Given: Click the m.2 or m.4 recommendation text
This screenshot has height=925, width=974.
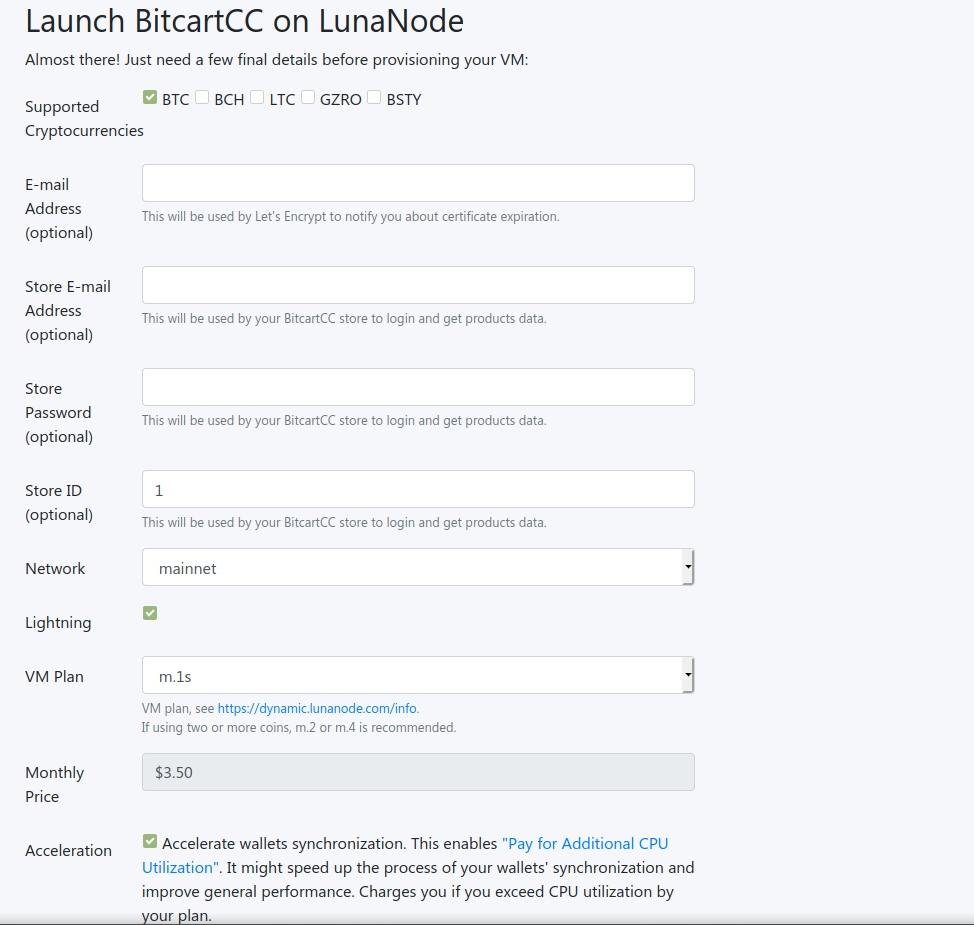Looking at the screenshot, I should click(299, 727).
